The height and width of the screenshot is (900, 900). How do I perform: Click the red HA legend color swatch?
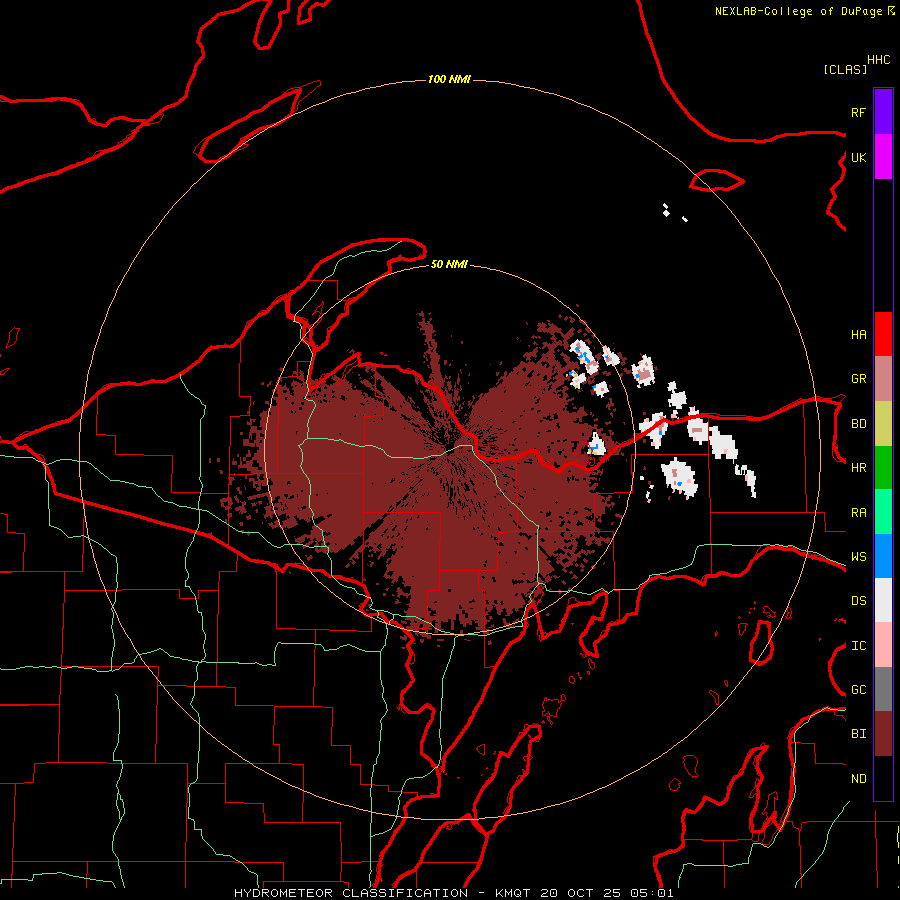(x=883, y=334)
